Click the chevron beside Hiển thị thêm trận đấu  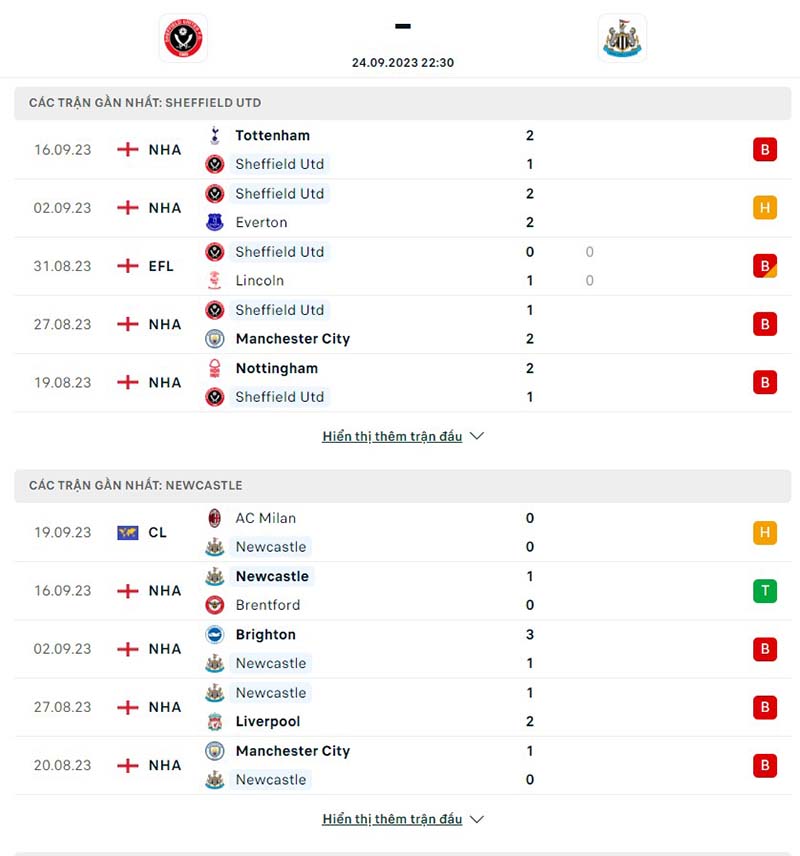pyautogui.click(x=477, y=436)
